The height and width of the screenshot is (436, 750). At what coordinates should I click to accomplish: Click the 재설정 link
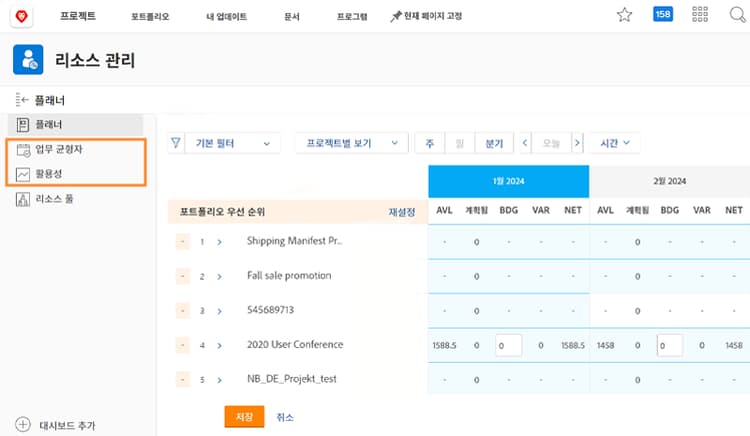tap(402, 212)
